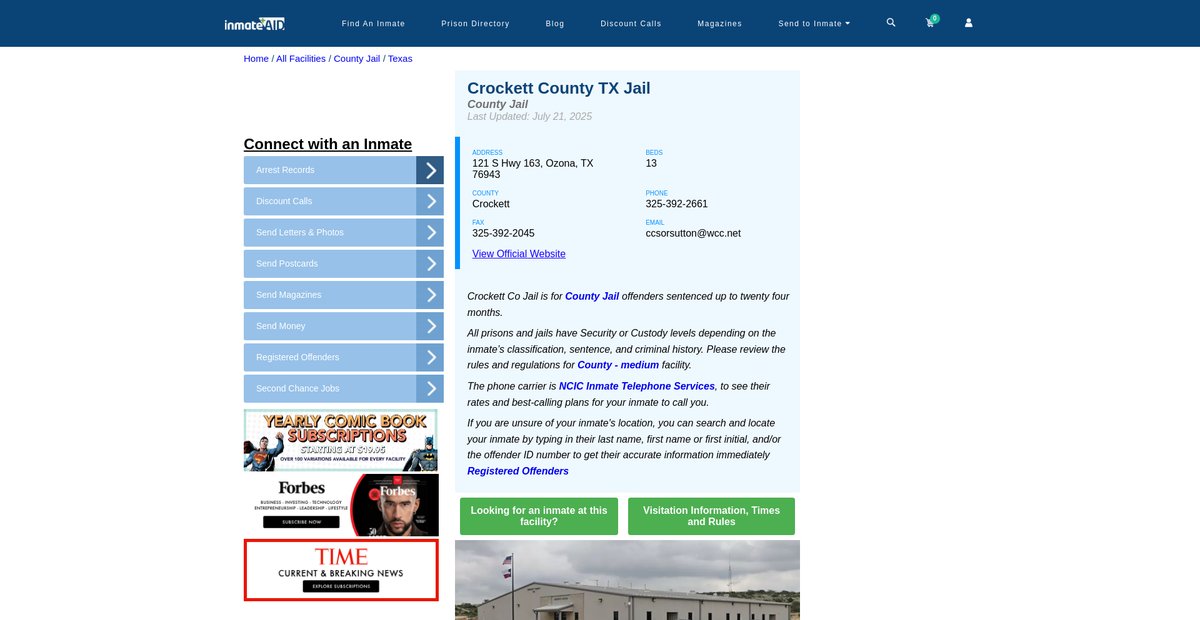Click the user account icon
Viewport: 1200px width, 620px height.
(x=968, y=23)
